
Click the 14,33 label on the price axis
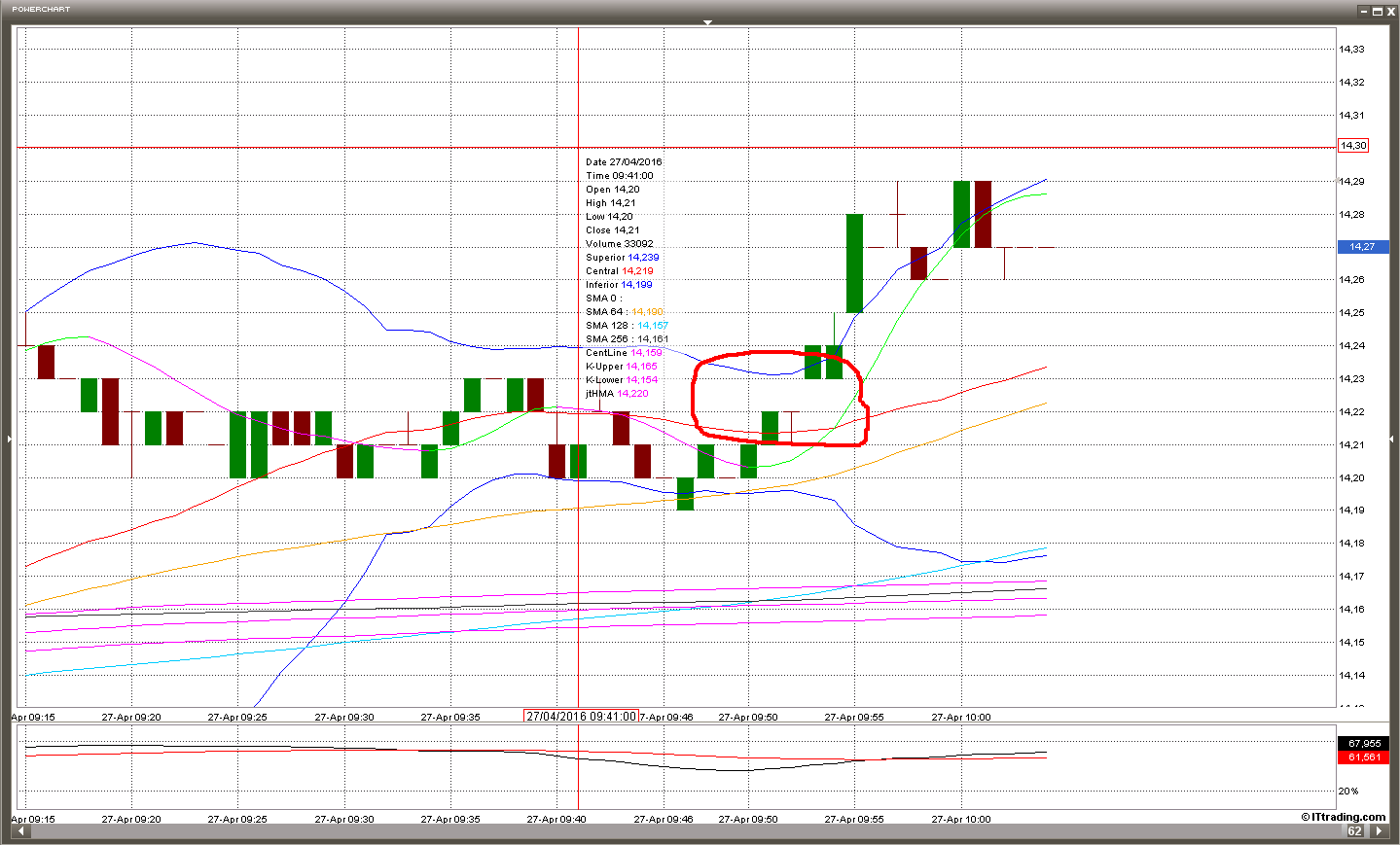click(1351, 49)
